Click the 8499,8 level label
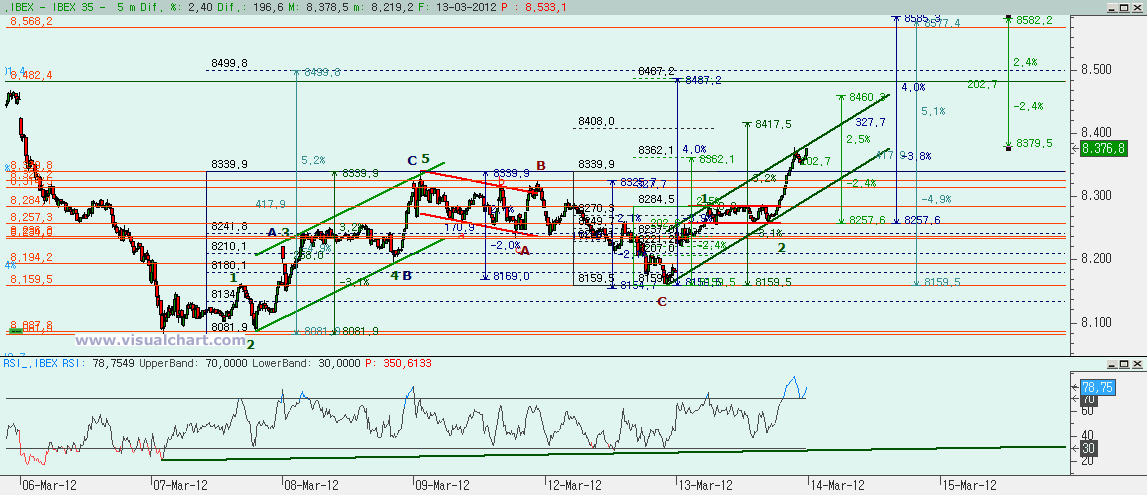This screenshot has height=495, width=1147. [x=230, y=64]
